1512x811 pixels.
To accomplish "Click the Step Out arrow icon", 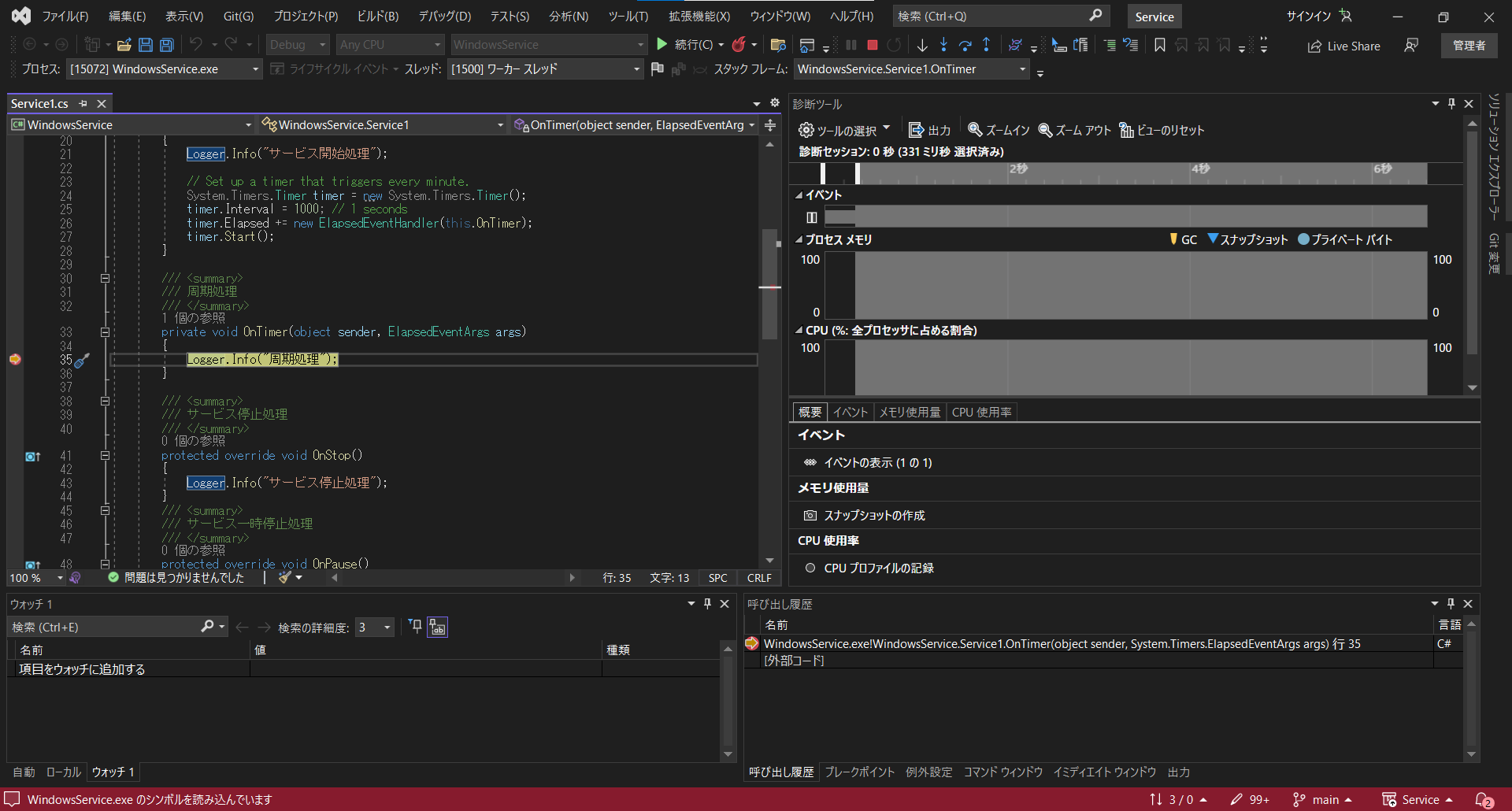I will [x=986, y=45].
